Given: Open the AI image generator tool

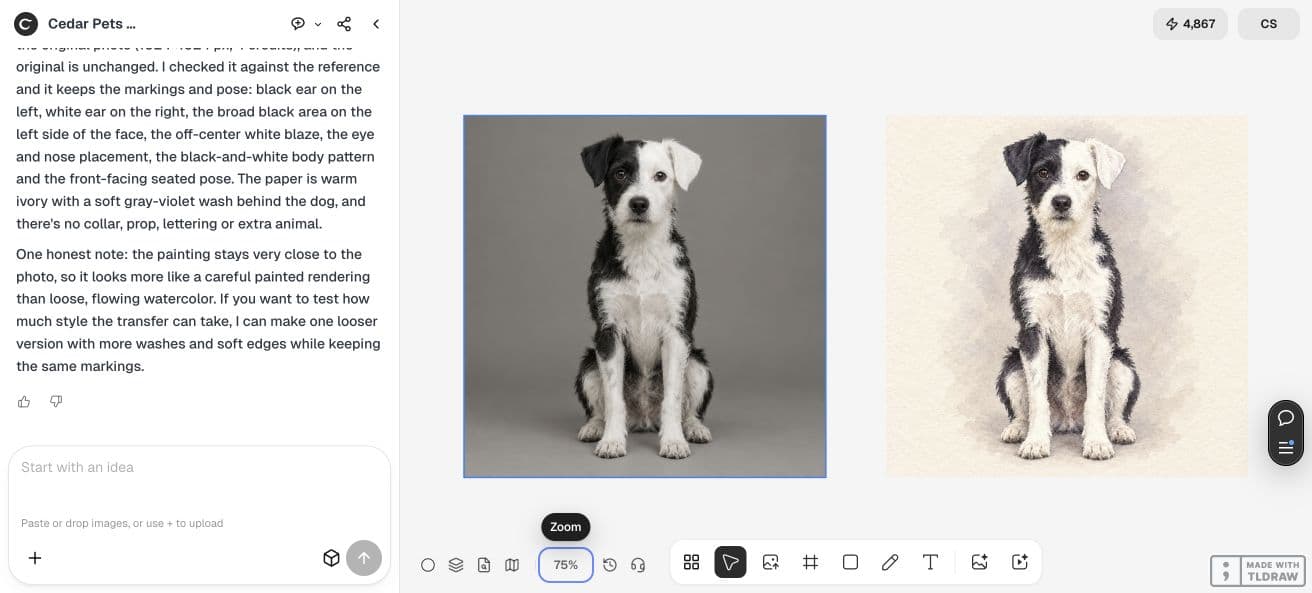Looking at the screenshot, I should (979, 562).
